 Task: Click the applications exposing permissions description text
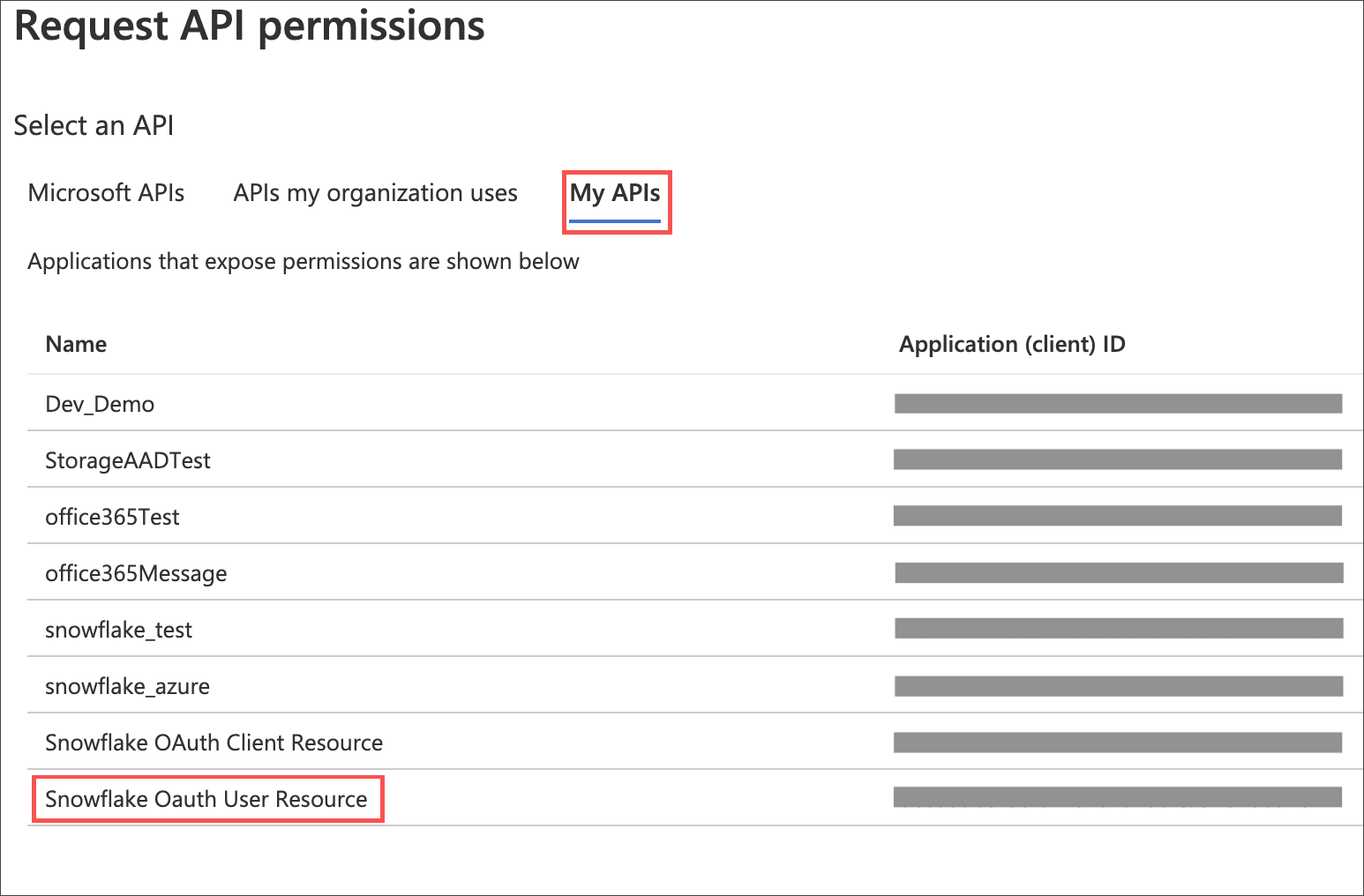(304, 261)
